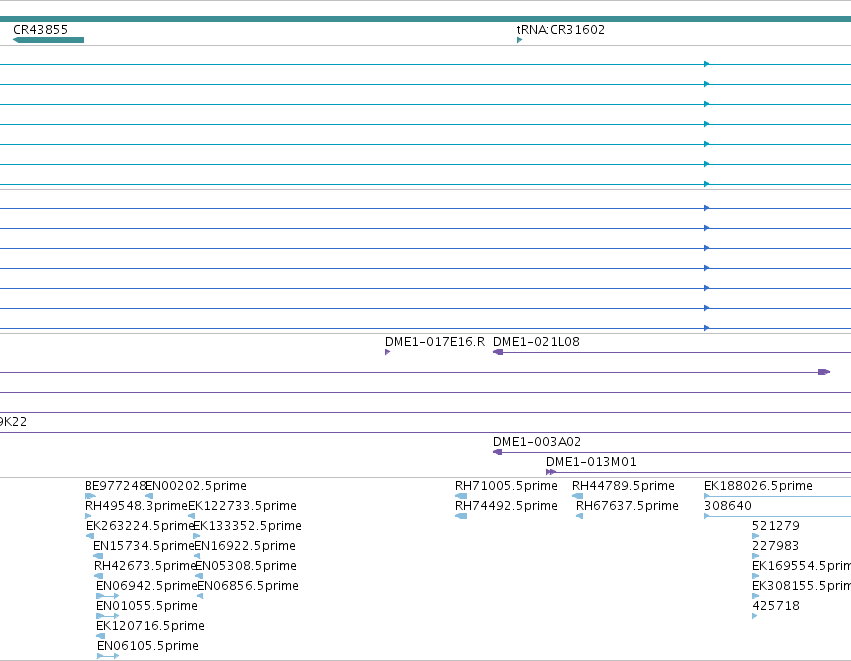Select the DME1-003A02 purple arrowhead
Image resolution: width=851 pixels, height=661 pixels.
pyautogui.click(x=497, y=452)
